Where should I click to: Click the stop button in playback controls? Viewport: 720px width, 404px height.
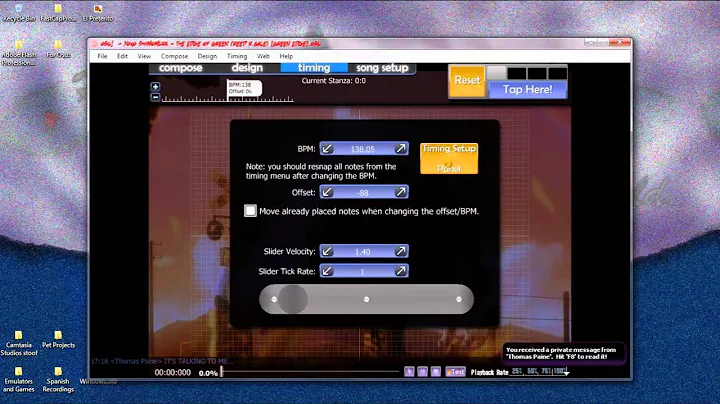tap(436, 371)
